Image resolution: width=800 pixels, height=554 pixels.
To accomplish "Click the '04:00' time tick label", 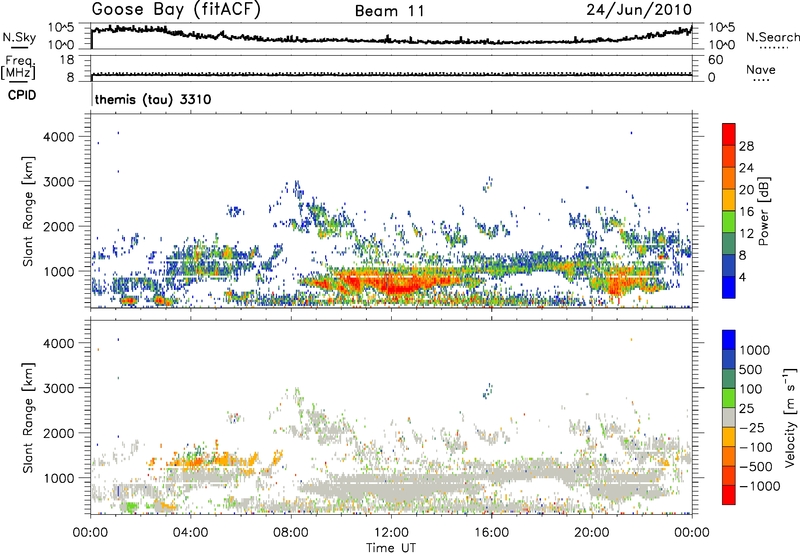I will [191, 533].
